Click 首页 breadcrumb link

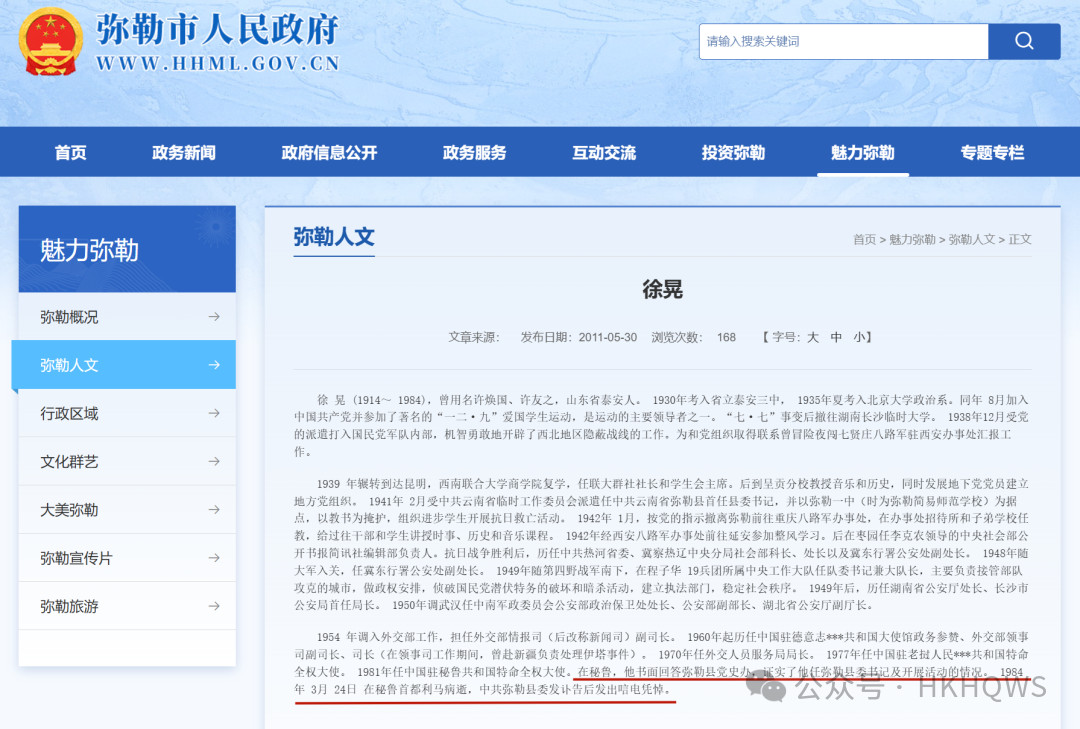[864, 240]
